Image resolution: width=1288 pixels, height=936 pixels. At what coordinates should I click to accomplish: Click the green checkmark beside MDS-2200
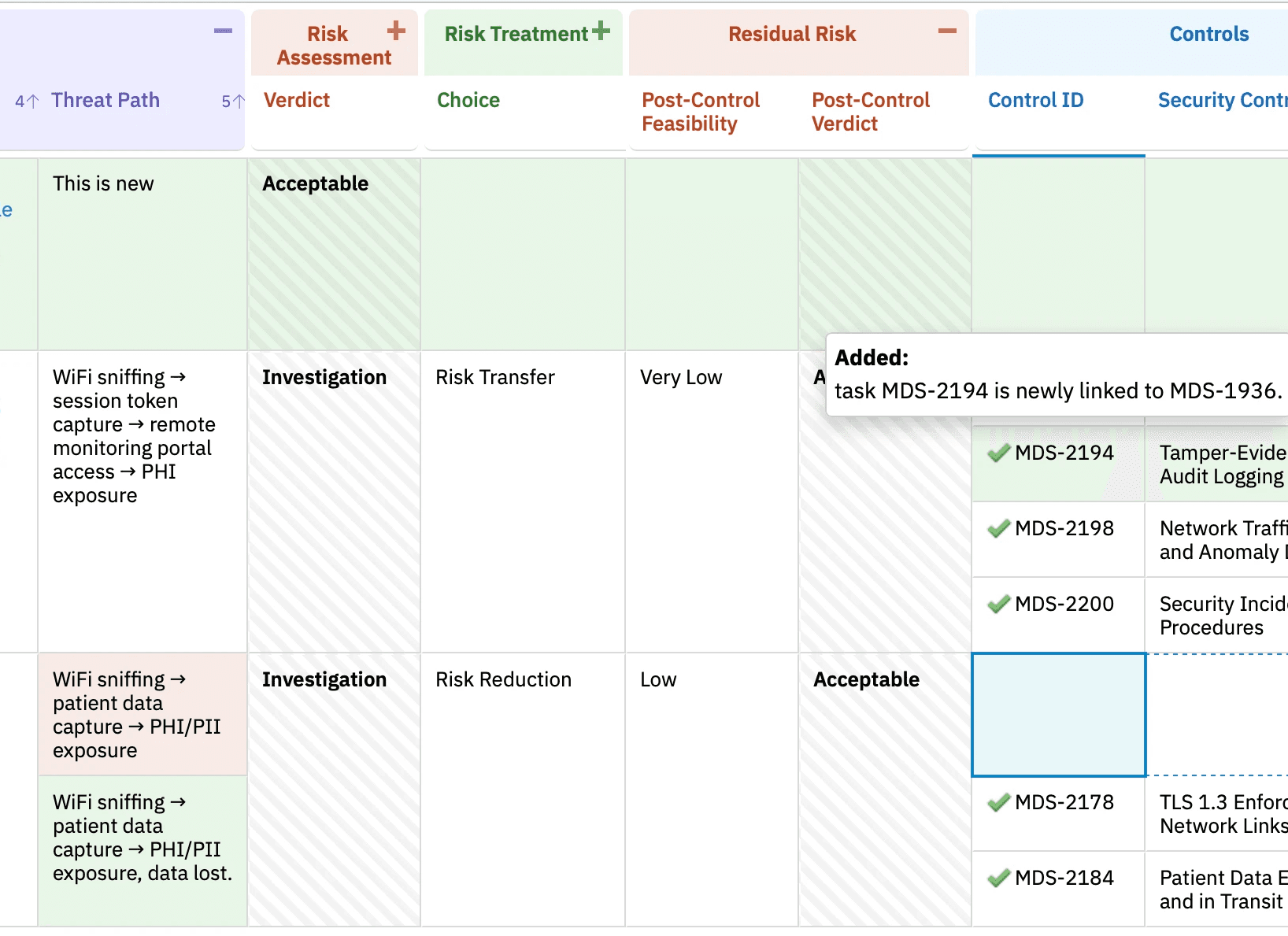998,604
